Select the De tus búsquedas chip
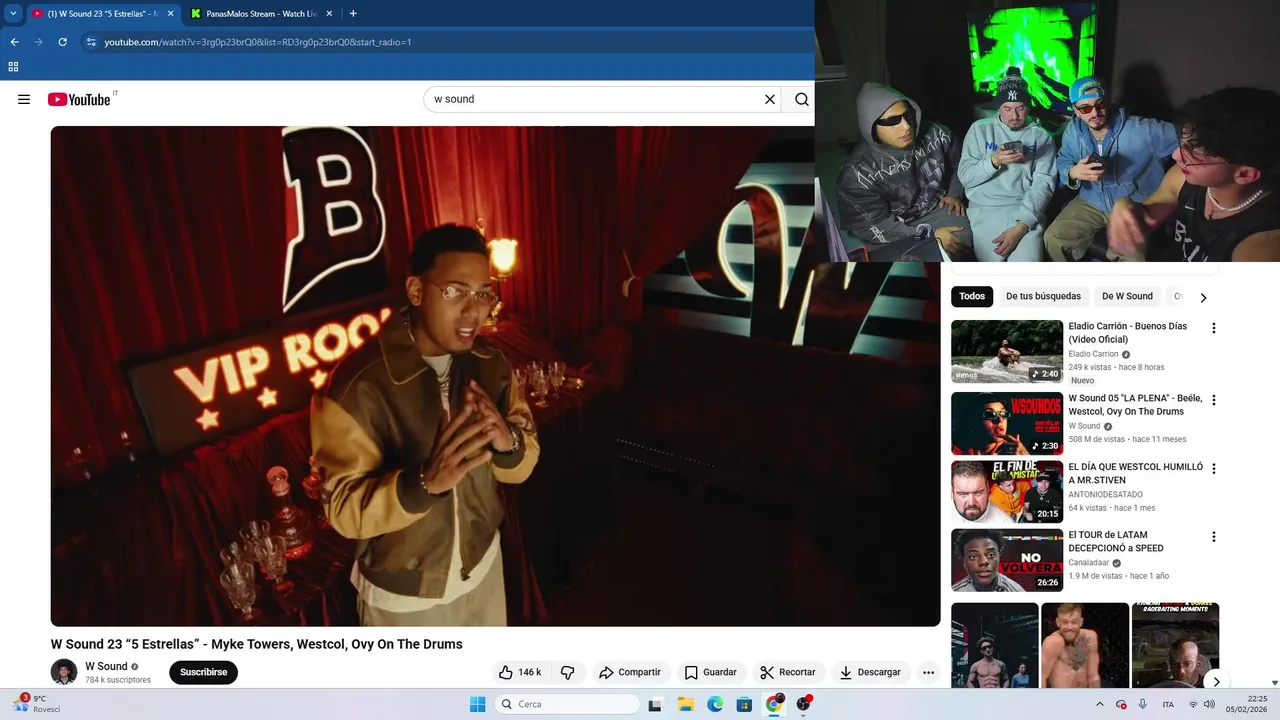Viewport: 1280px width, 720px height. click(1043, 296)
